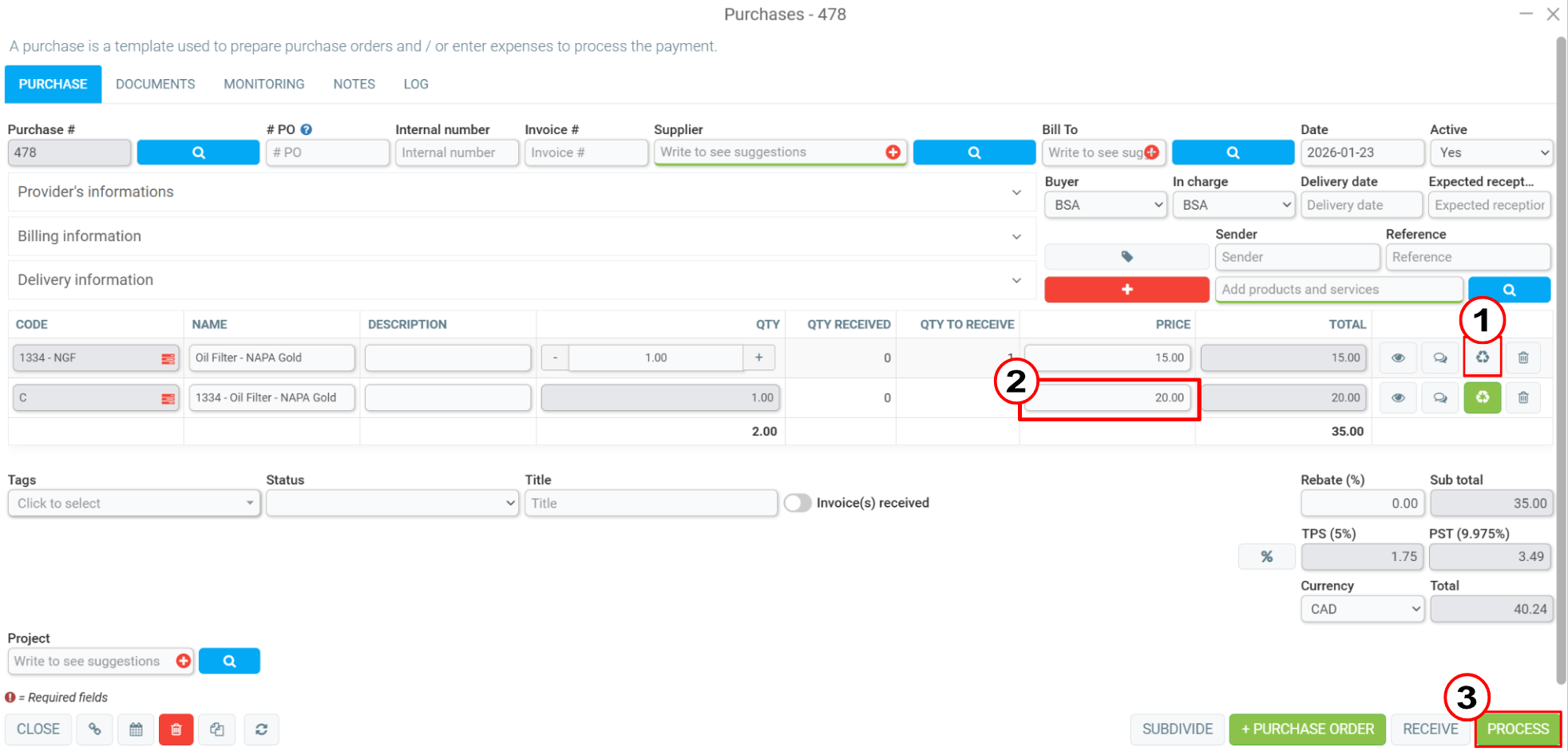Enable the Invoice(s) received toggle
The width and height of the screenshot is (1568, 751).
[797, 503]
